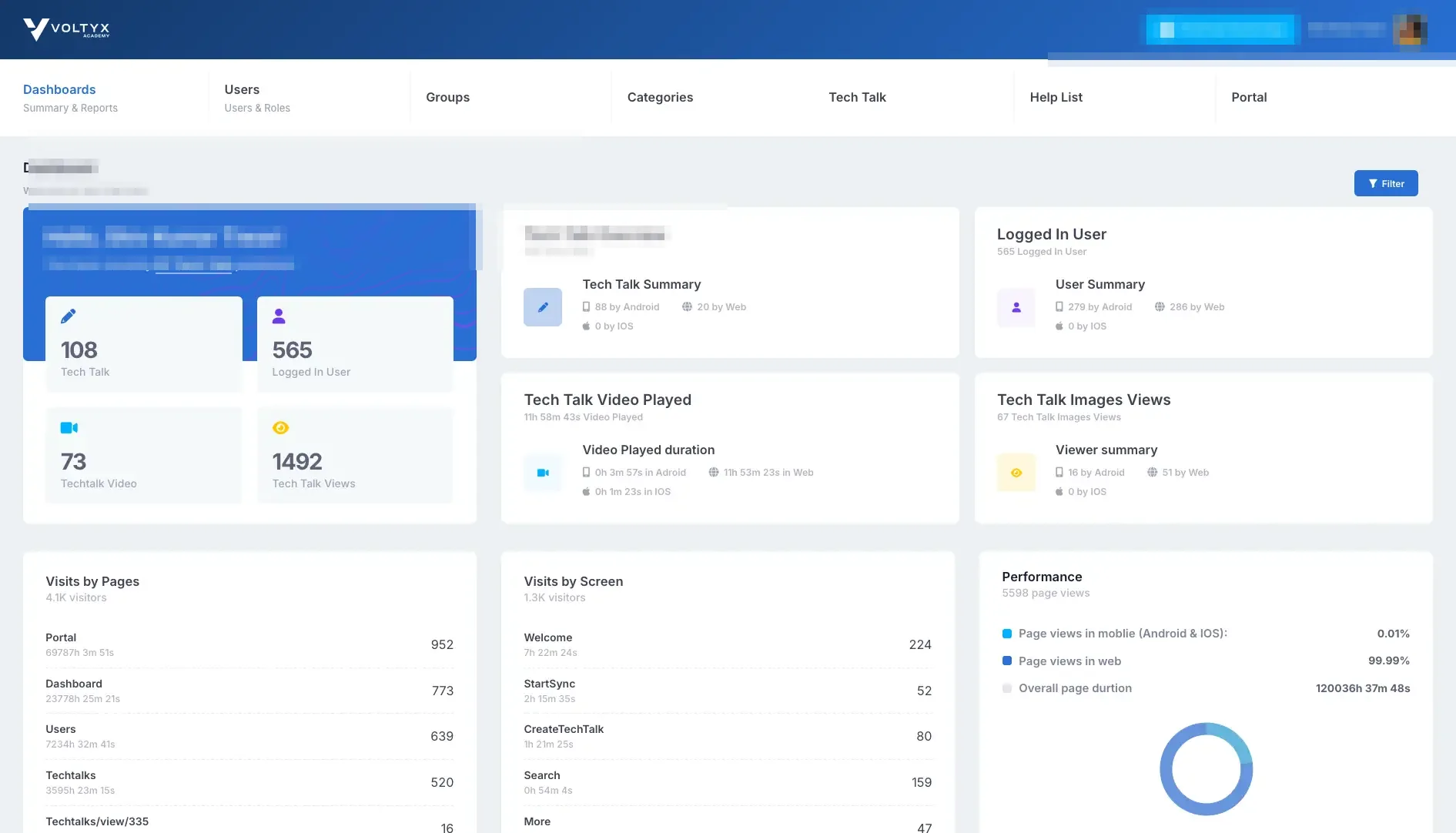Click the 120036h 37m 48s duration value
Screen dimensions: 1456x833
pos(1363,688)
